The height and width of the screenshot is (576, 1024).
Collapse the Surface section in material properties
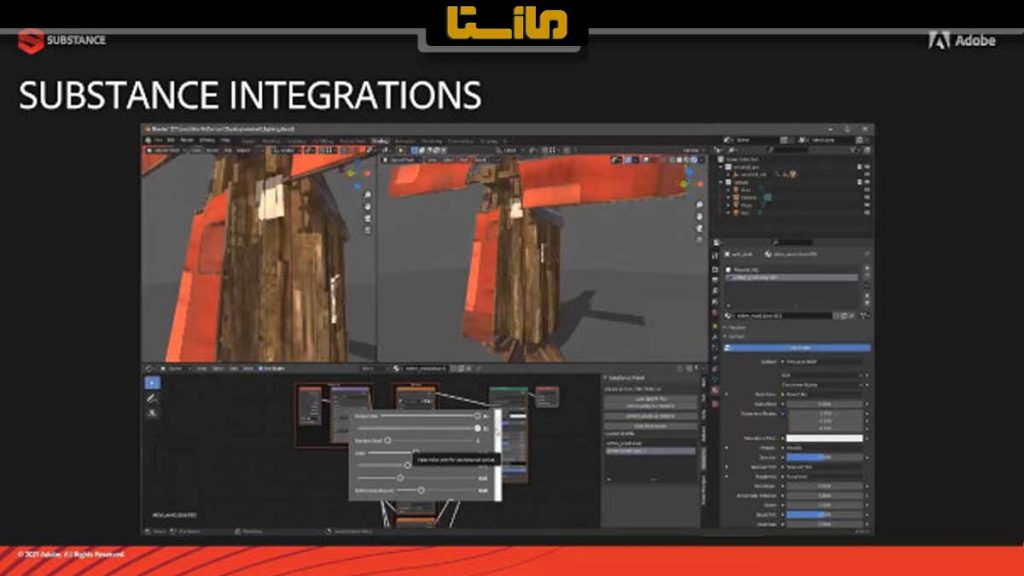[735, 336]
